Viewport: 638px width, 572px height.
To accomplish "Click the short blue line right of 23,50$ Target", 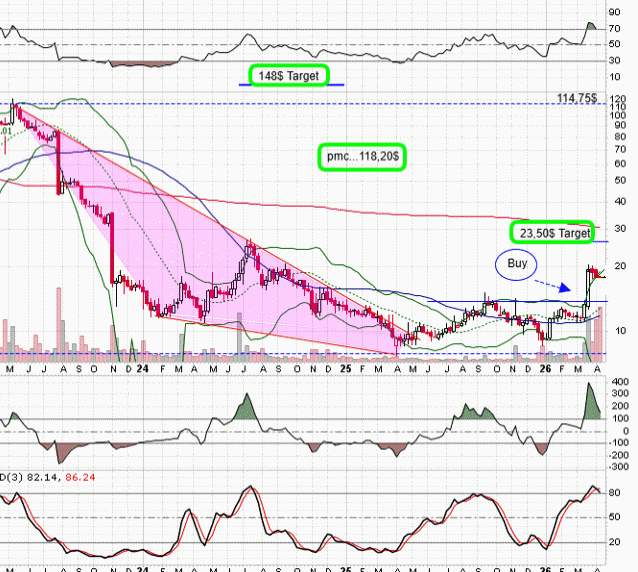I will (x=601, y=242).
